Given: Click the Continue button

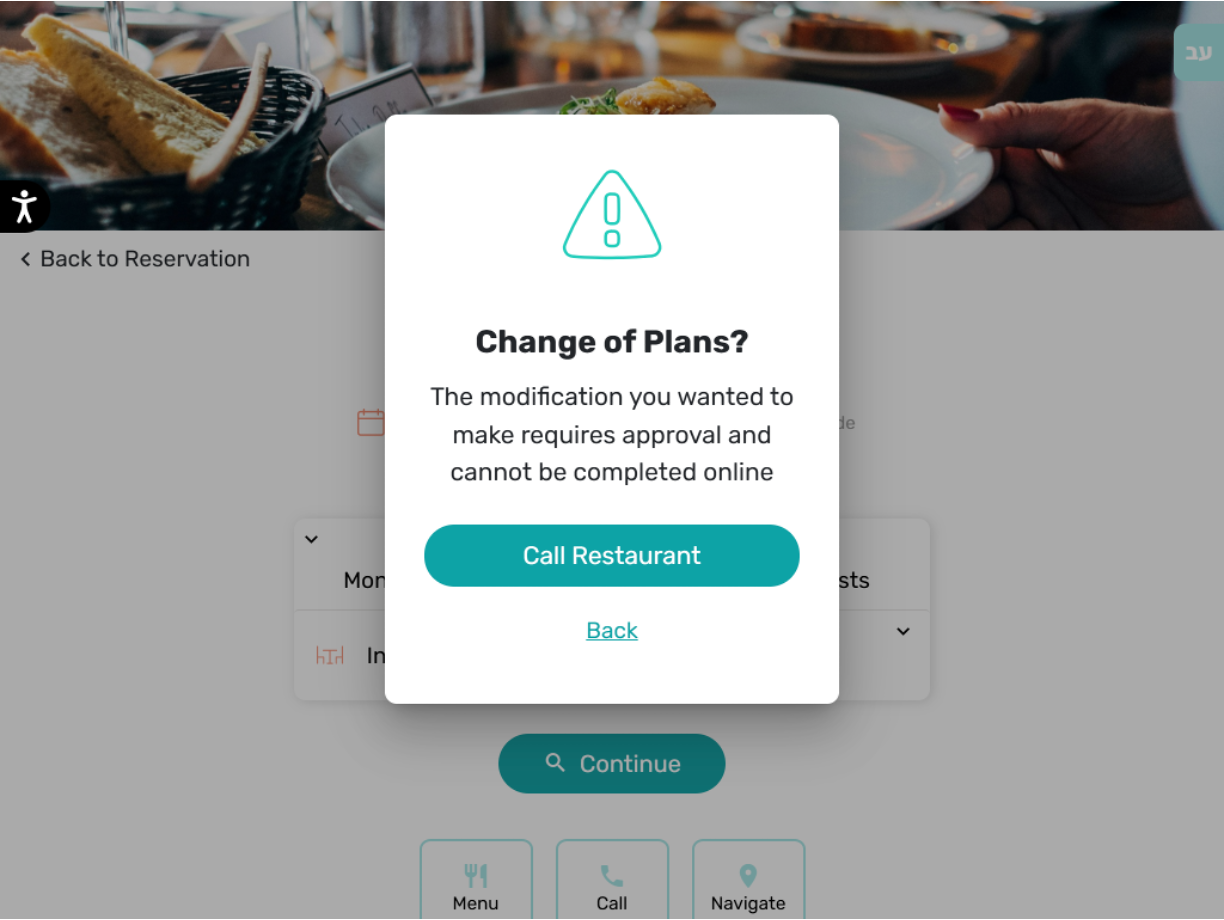Looking at the screenshot, I should 612,764.
